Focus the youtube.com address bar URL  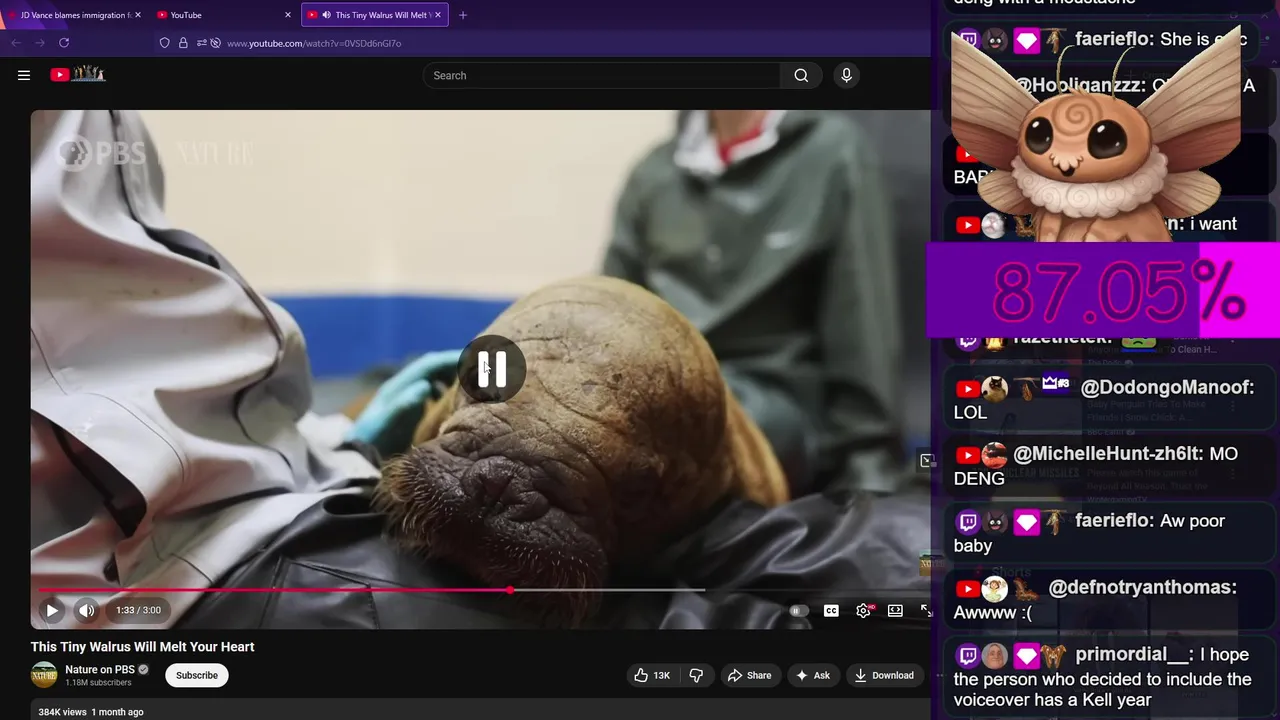click(x=314, y=43)
